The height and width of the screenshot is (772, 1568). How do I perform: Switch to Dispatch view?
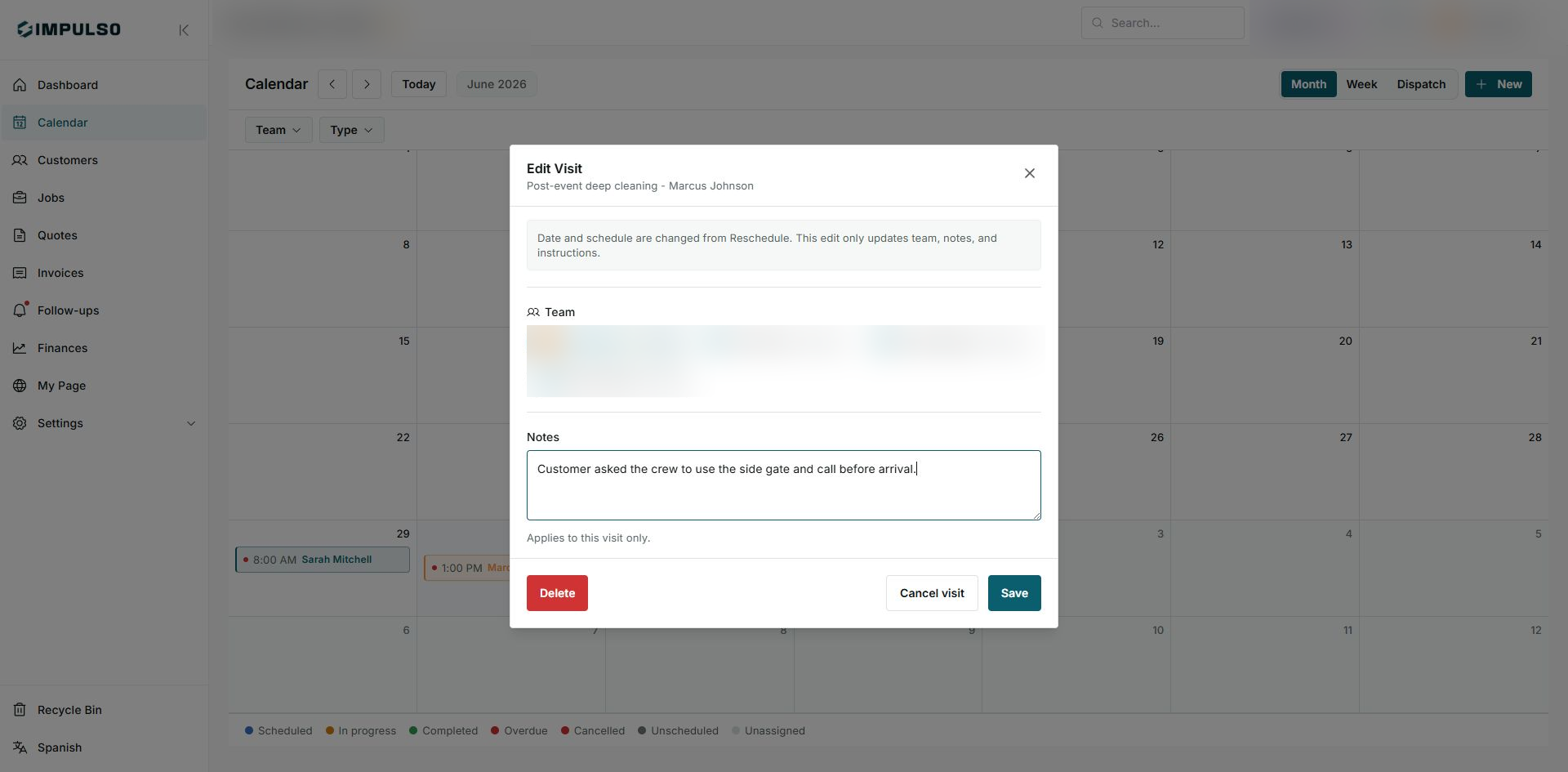(1421, 84)
